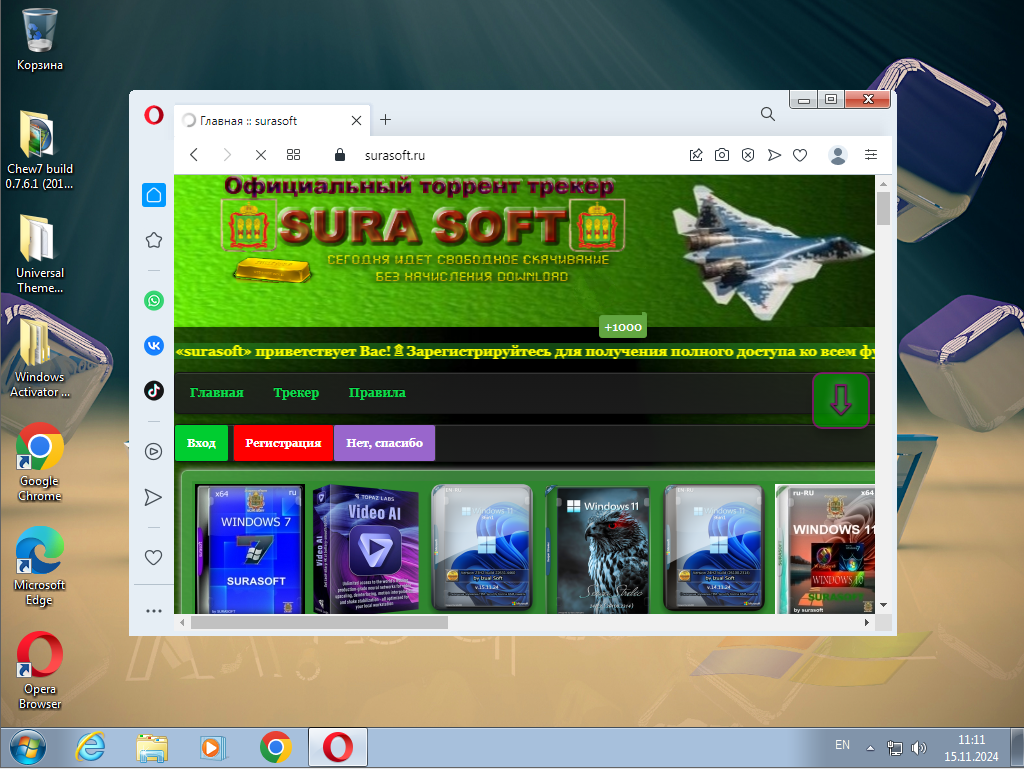Click the share/edit page icon in address bar
Viewport: 1024px width, 769px height.
[696, 155]
